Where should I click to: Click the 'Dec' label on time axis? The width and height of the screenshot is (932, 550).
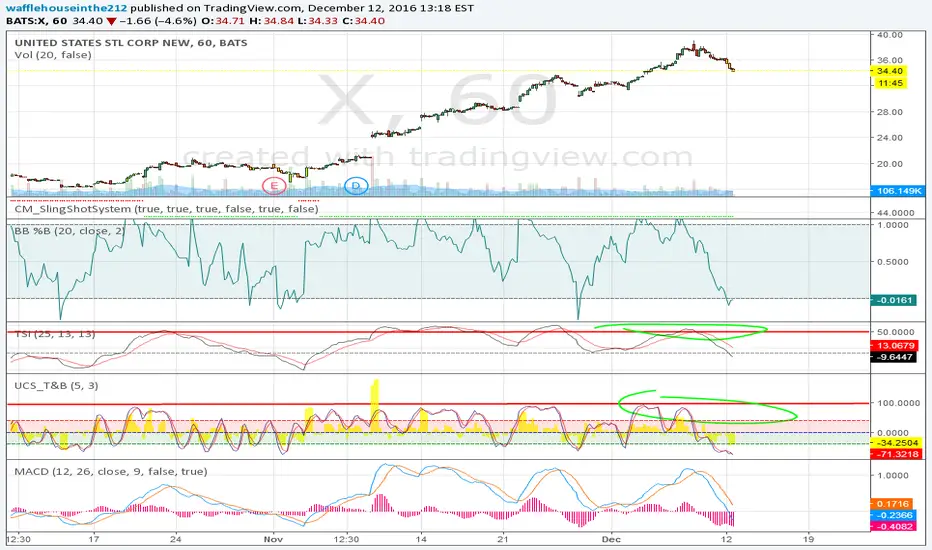tap(611, 539)
